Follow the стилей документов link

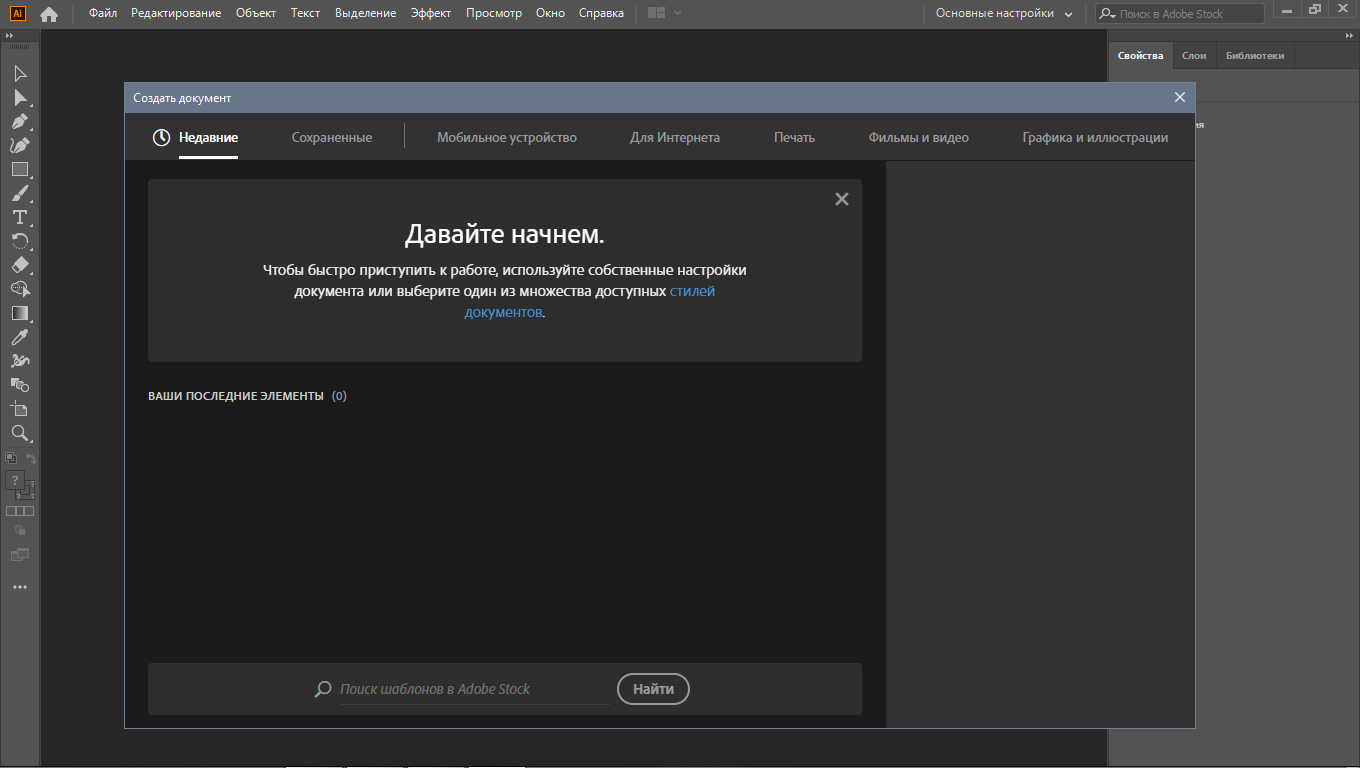tap(691, 292)
